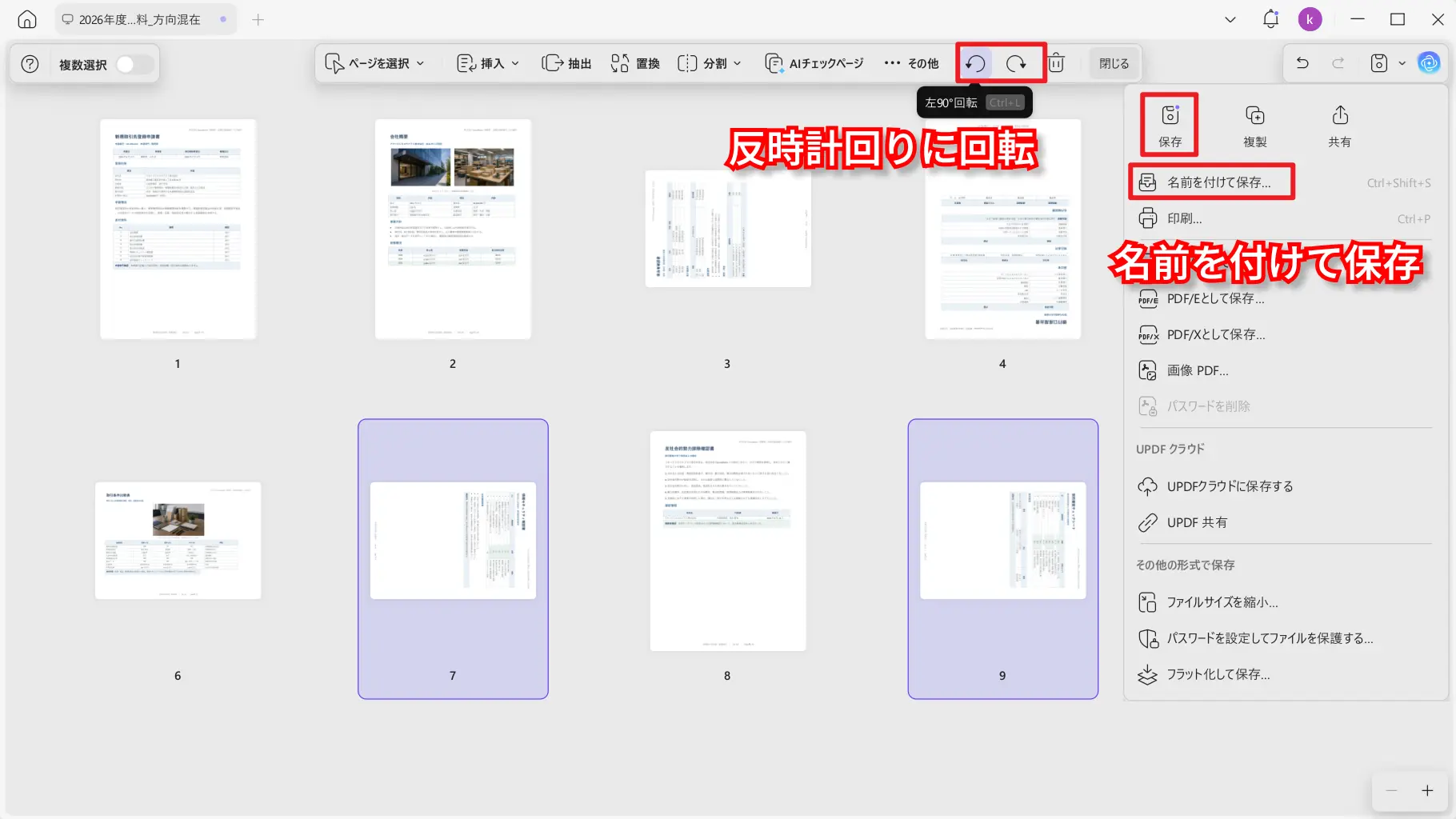Choose パスワードを設定してファイルを保護する...

[1283, 638]
